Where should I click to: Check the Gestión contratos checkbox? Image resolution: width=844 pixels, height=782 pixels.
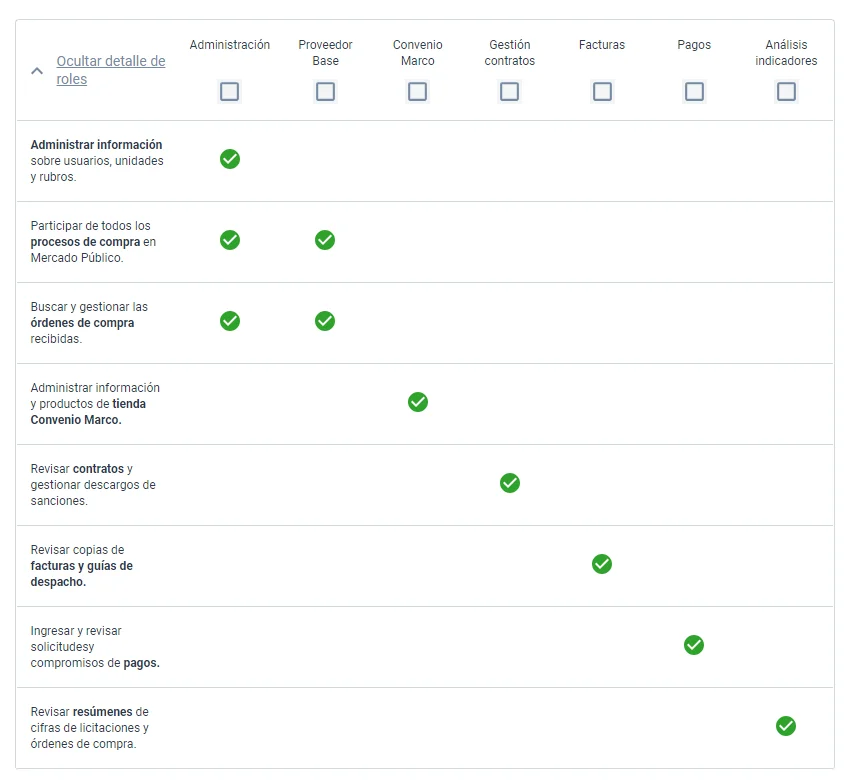pyautogui.click(x=510, y=92)
